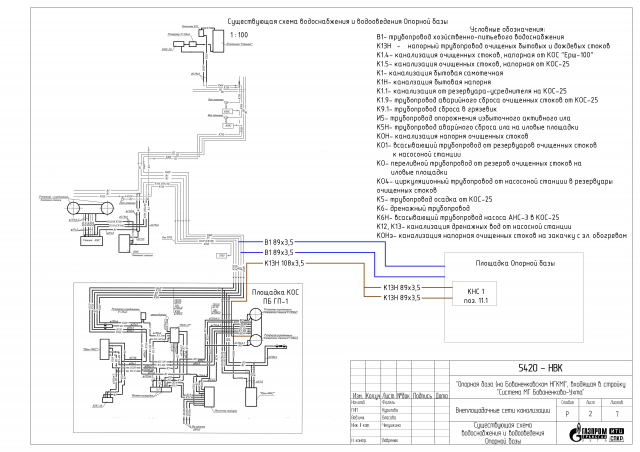Click the scale text "1 : 100"
The width and height of the screenshot is (640, 452).
point(239,35)
